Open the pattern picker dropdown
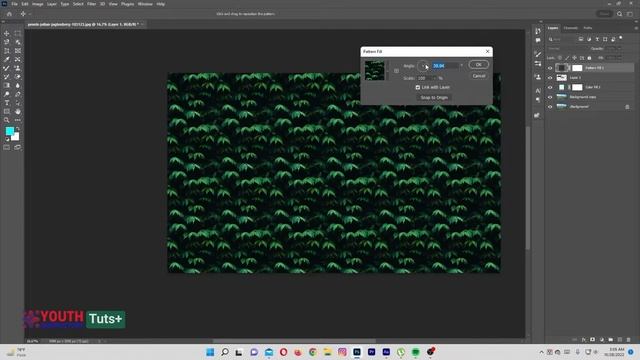The width and height of the screenshot is (640, 360). 387,71
